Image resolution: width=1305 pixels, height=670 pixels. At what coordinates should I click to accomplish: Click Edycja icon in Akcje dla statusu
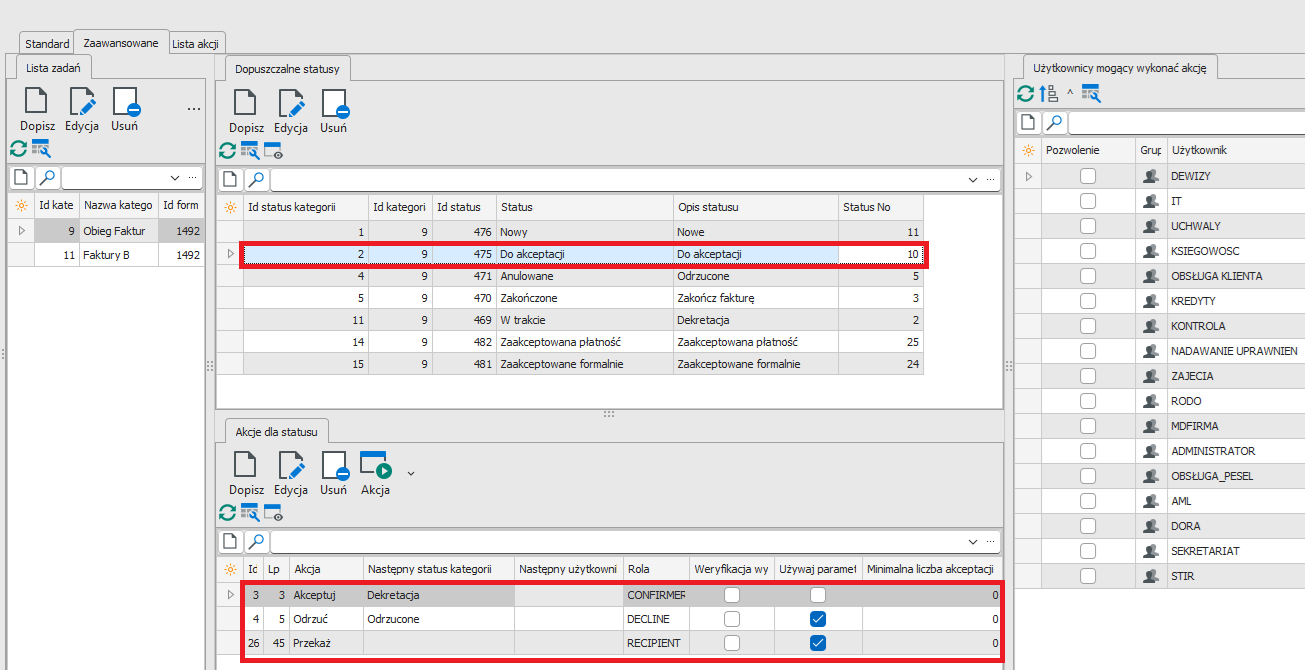pyautogui.click(x=290, y=466)
